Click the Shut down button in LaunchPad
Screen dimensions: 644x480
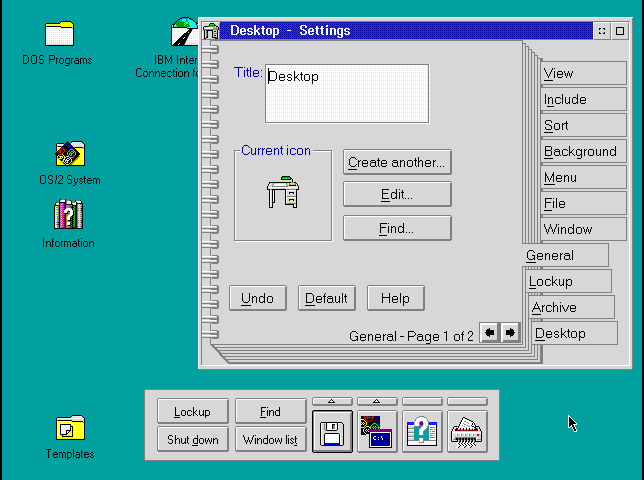pos(191,440)
